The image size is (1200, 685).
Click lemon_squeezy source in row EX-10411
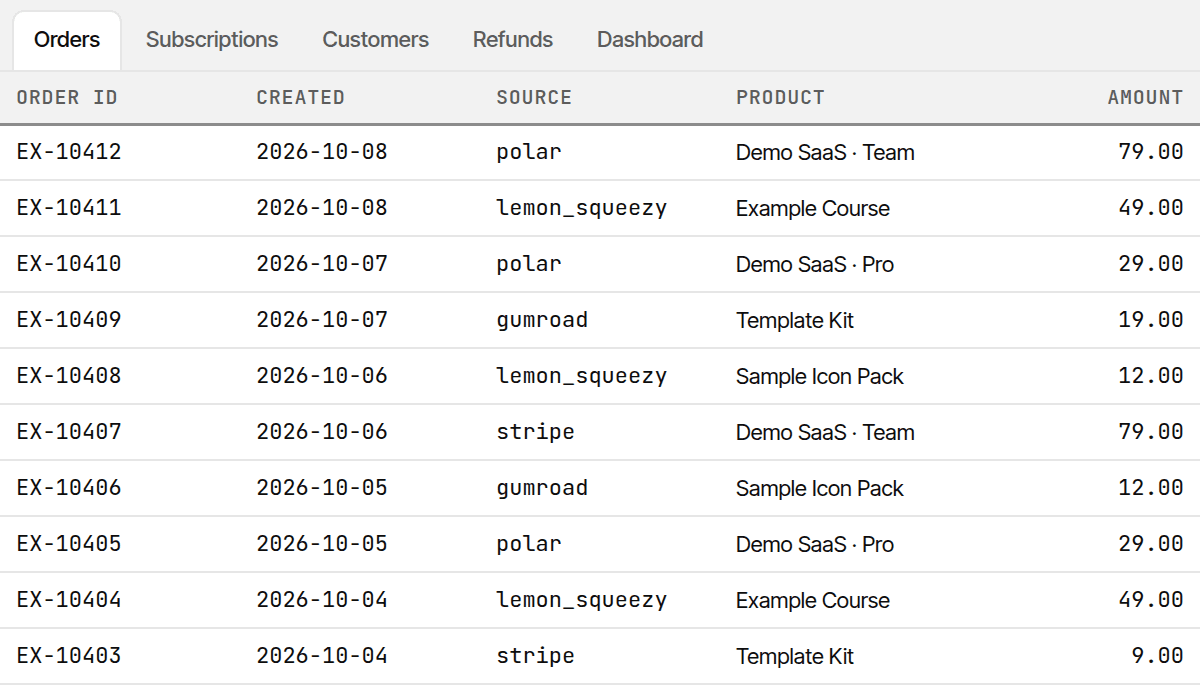point(582,208)
